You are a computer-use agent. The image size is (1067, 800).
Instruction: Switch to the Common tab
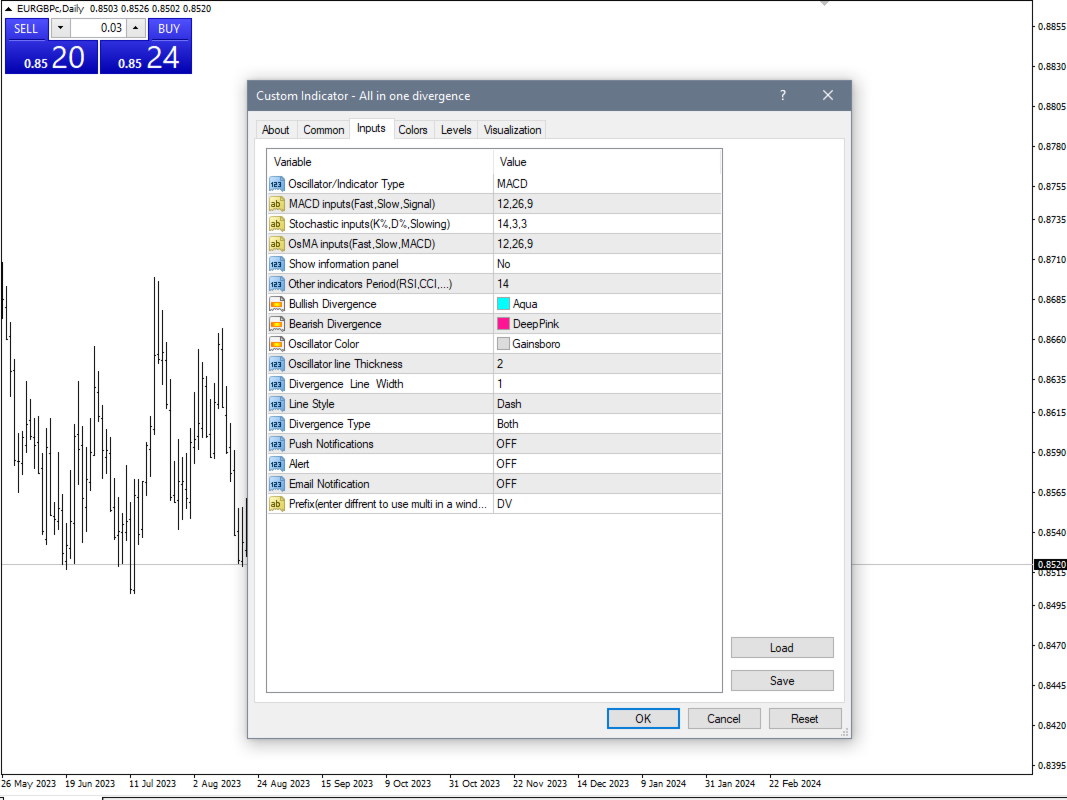(x=323, y=130)
